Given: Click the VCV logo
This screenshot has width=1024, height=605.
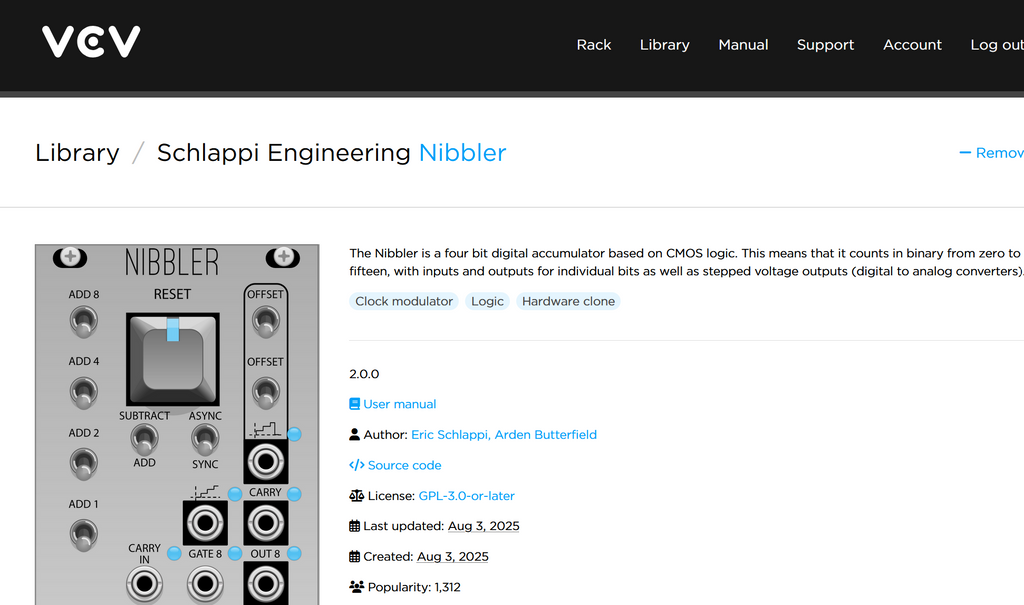Looking at the screenshot, I should (x=91, y=42).
